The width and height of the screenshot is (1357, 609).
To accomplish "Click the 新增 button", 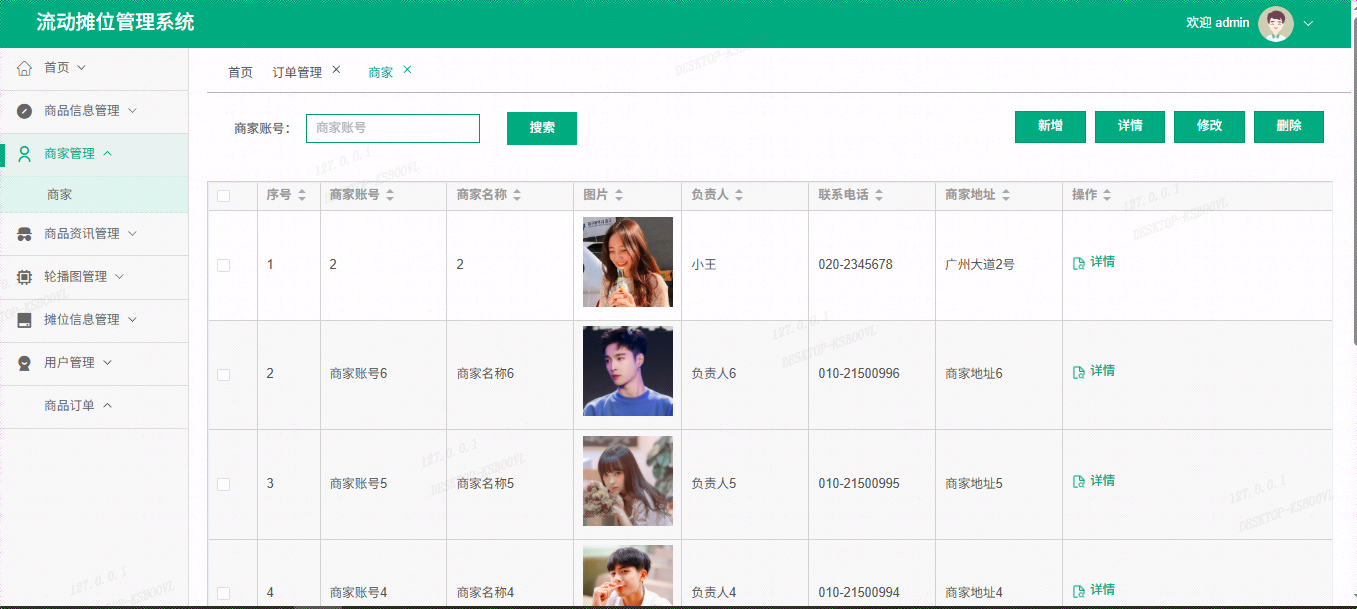I will click(1050, 126).
